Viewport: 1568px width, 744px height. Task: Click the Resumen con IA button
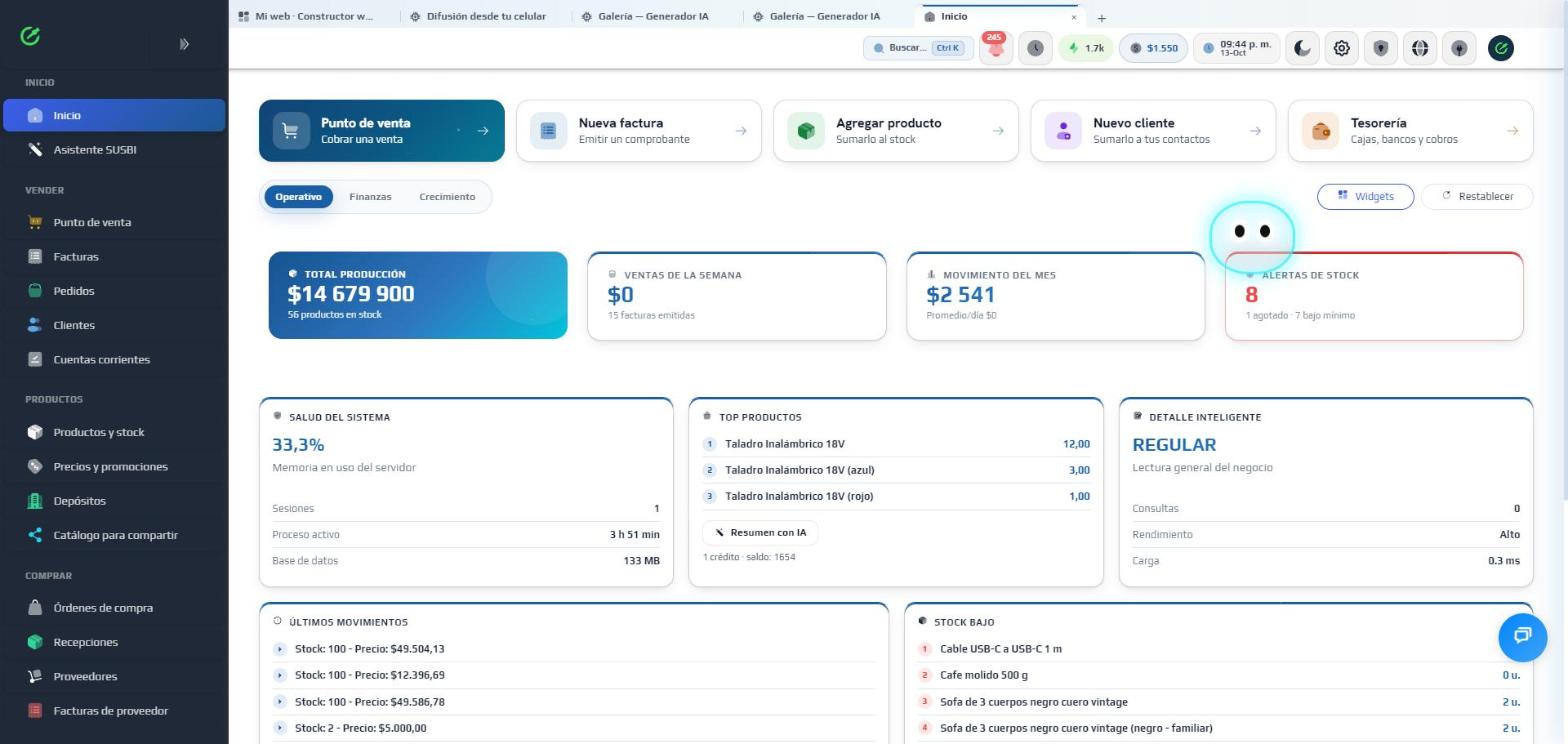[x=760, y=532]
